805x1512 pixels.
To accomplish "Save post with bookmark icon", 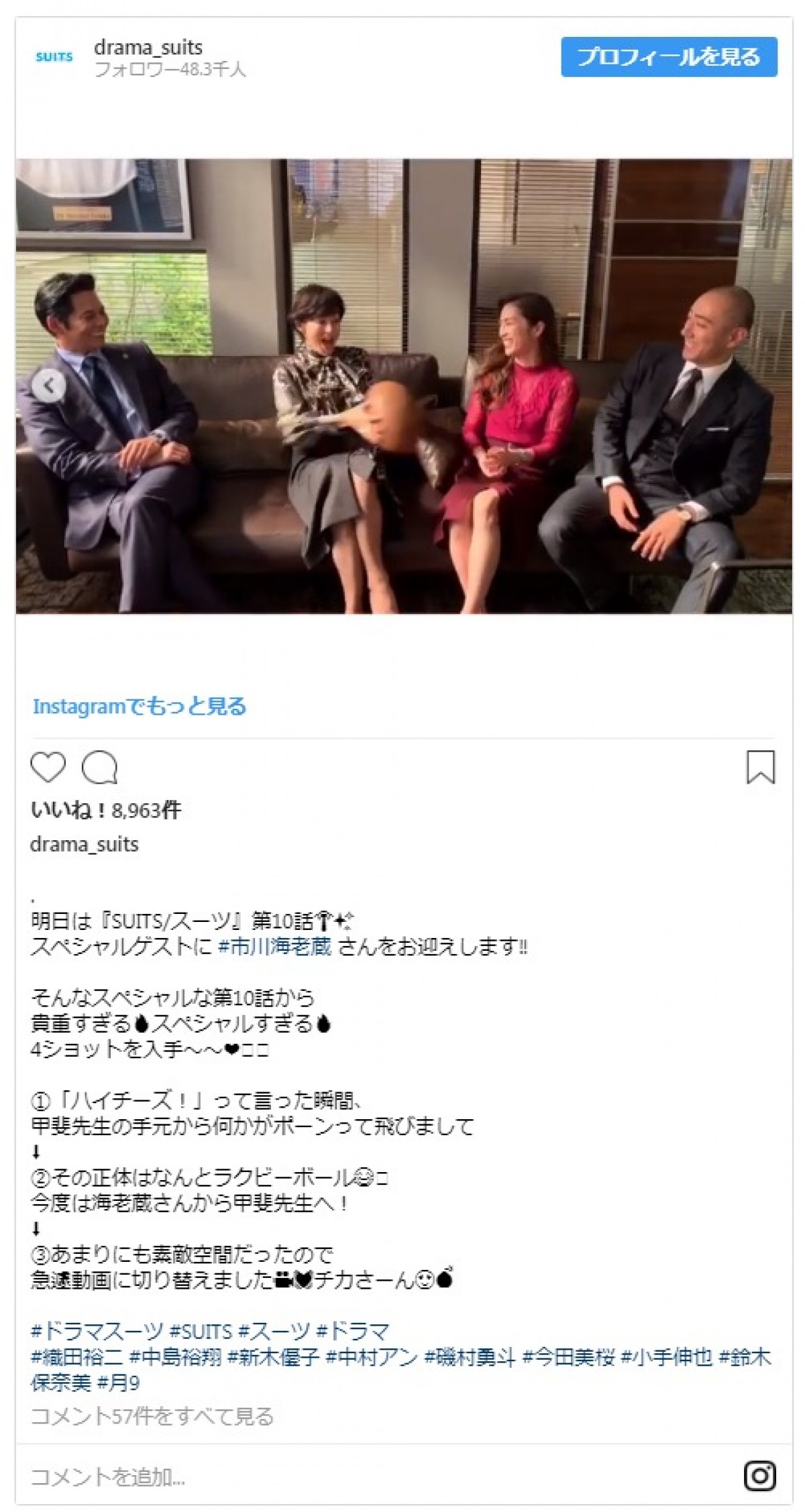I will click(760, 768).
